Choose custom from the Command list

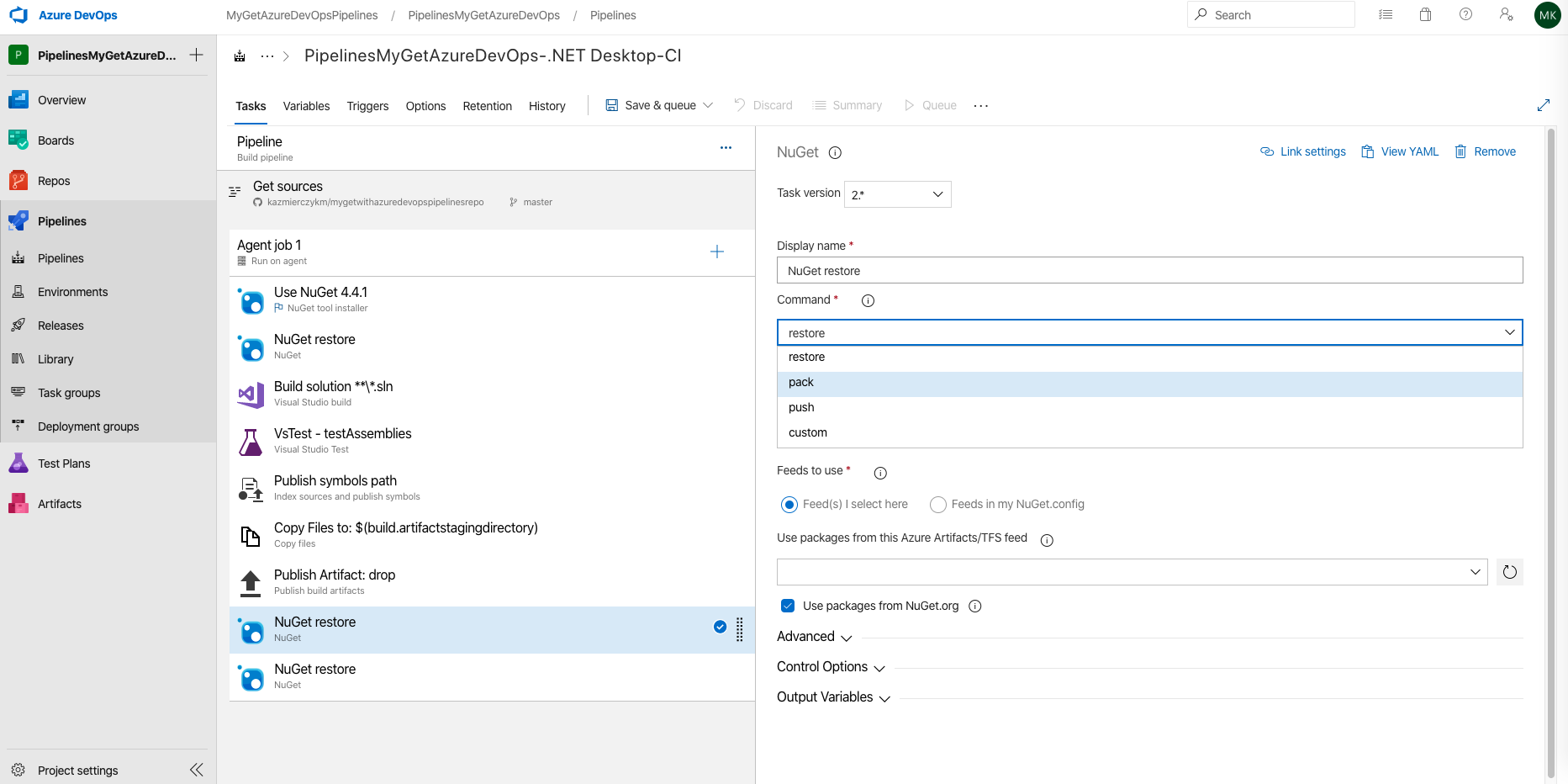1149,433
